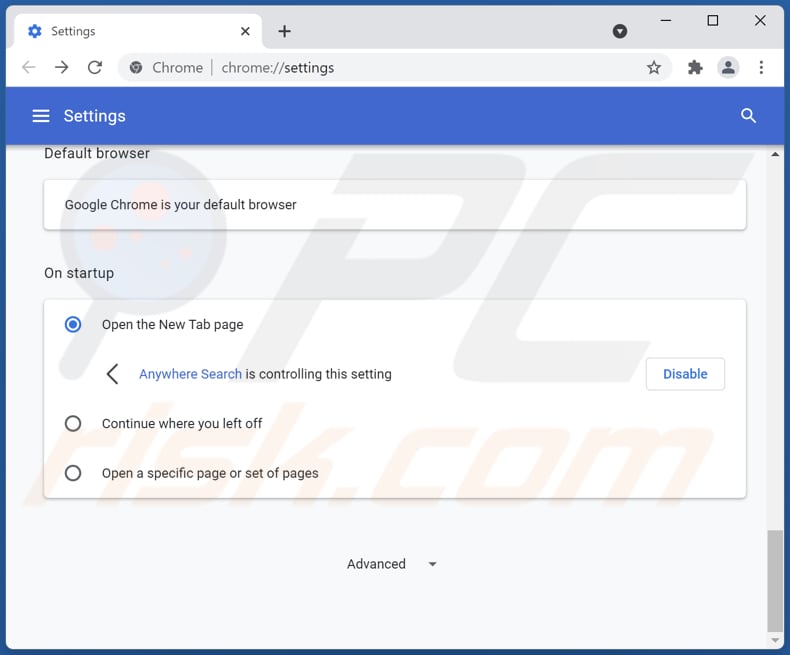The height and width of the screenshot is (655, 790).
Task: Bookmark this page with star icon
Action: [x=653, y=68]
